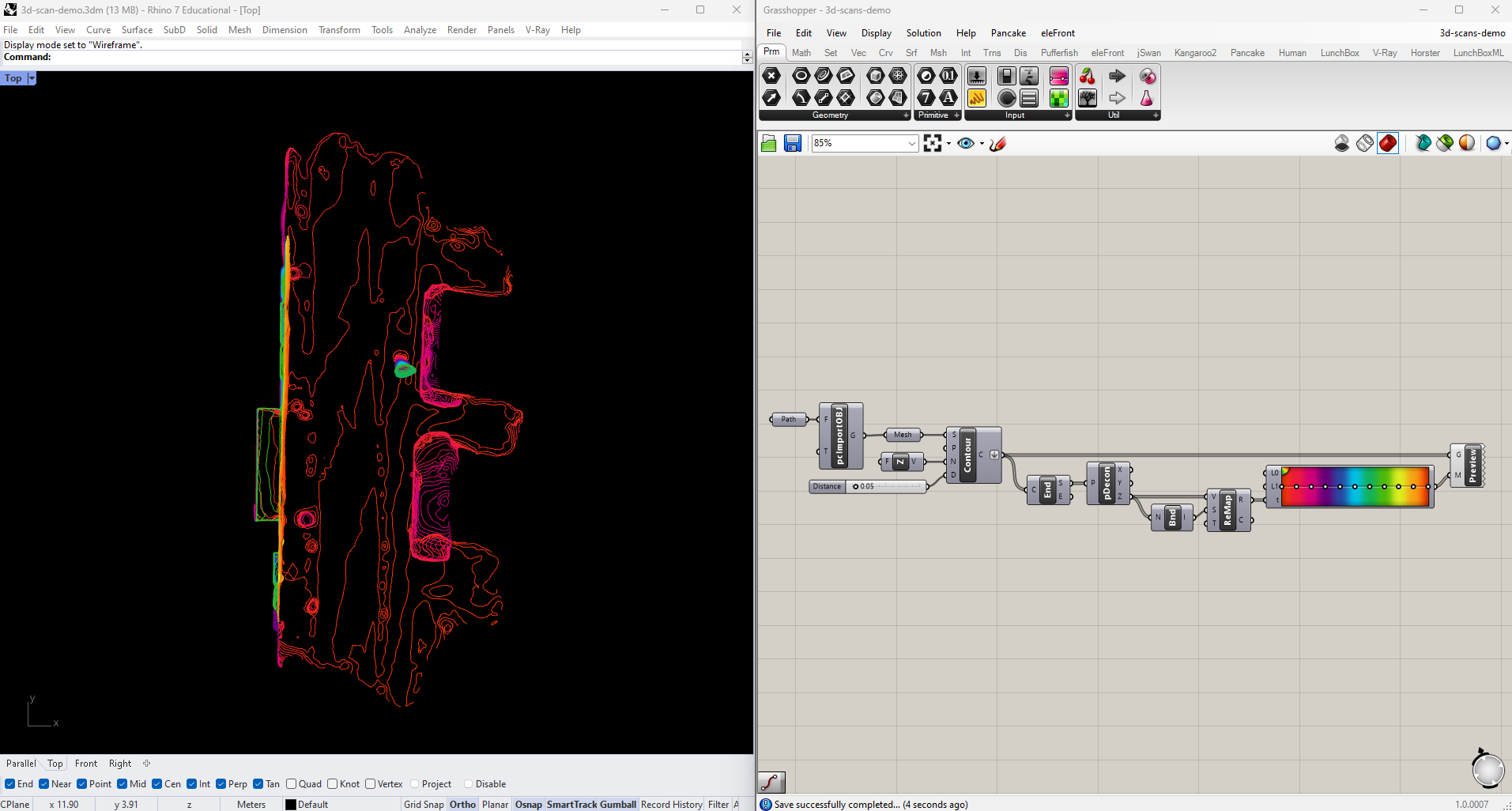Enable the Quad object snap checkbox
Viewport: 1512px width, 811px height.
(x=292, y=783)
